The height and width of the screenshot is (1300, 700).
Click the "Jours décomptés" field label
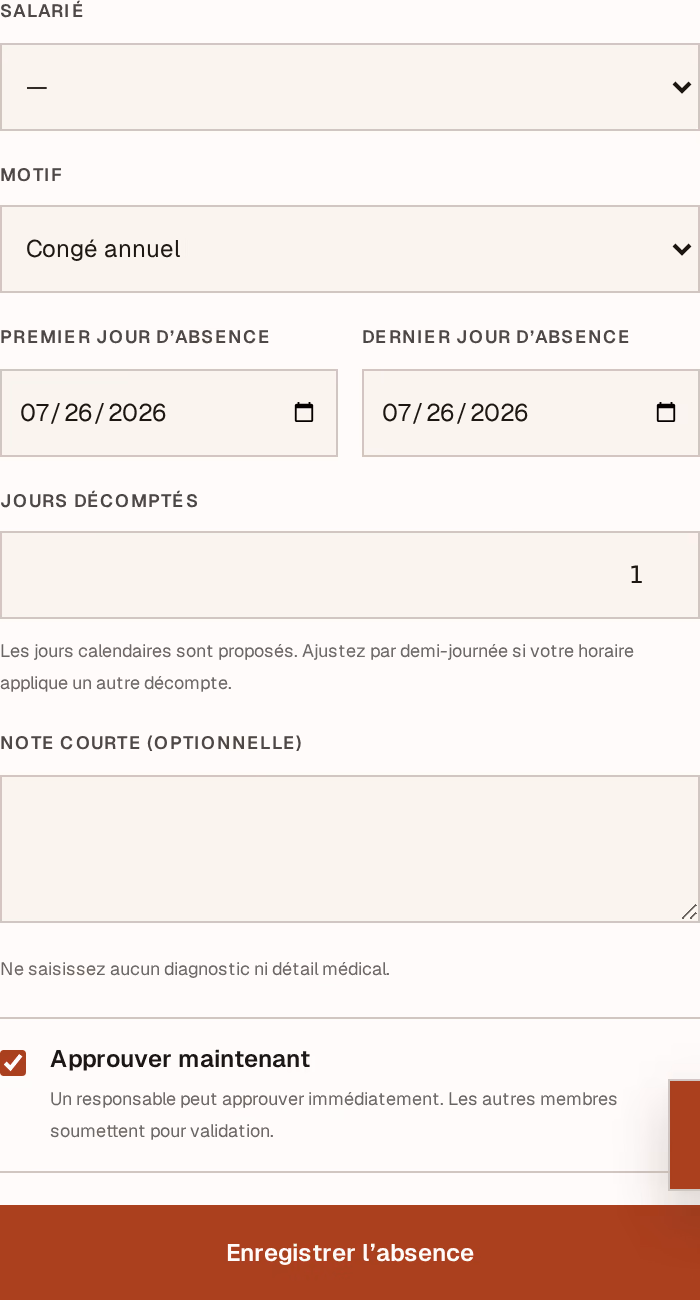click(x=99, y=501)
